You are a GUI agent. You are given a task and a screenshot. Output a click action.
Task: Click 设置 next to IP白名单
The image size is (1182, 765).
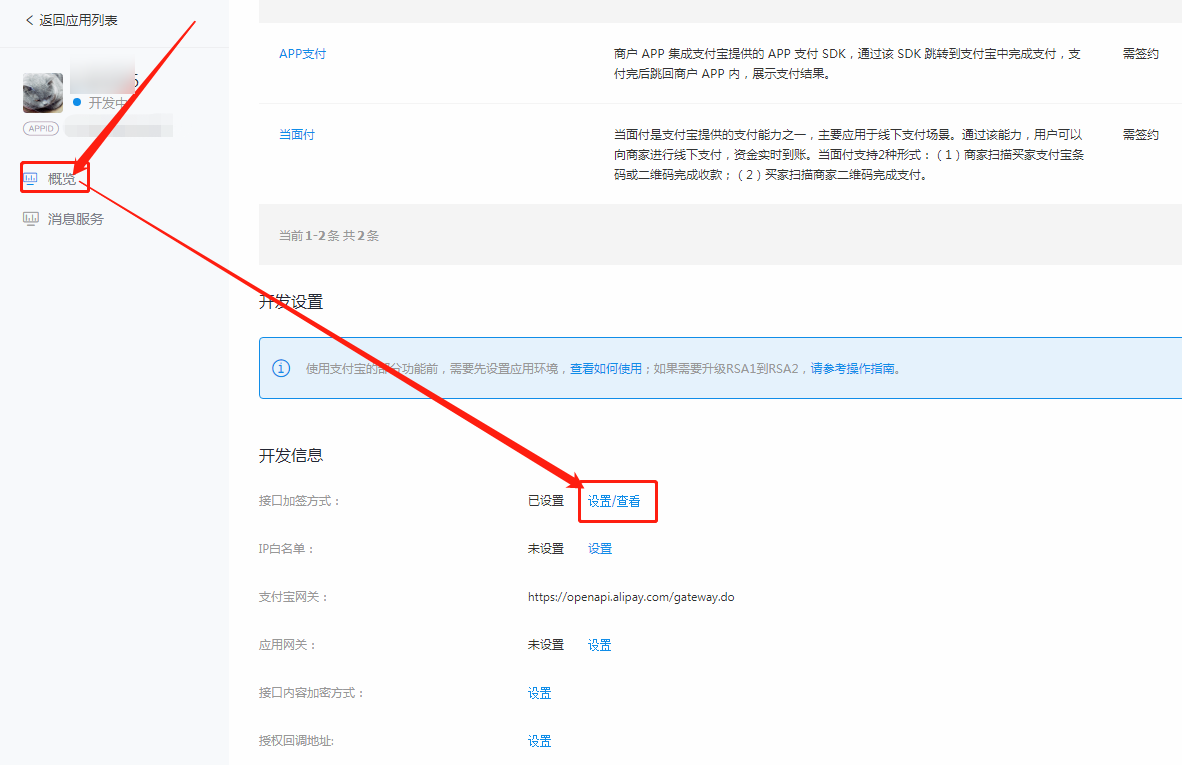(x=600, y=549)
